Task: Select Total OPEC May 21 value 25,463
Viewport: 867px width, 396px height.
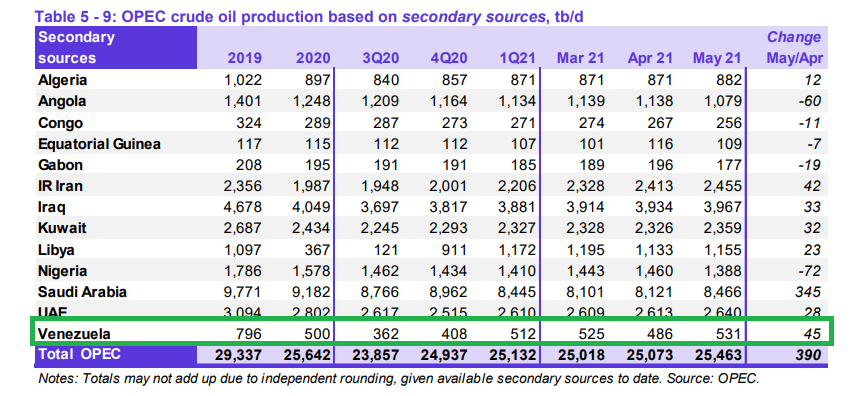Action: point(717,355)
